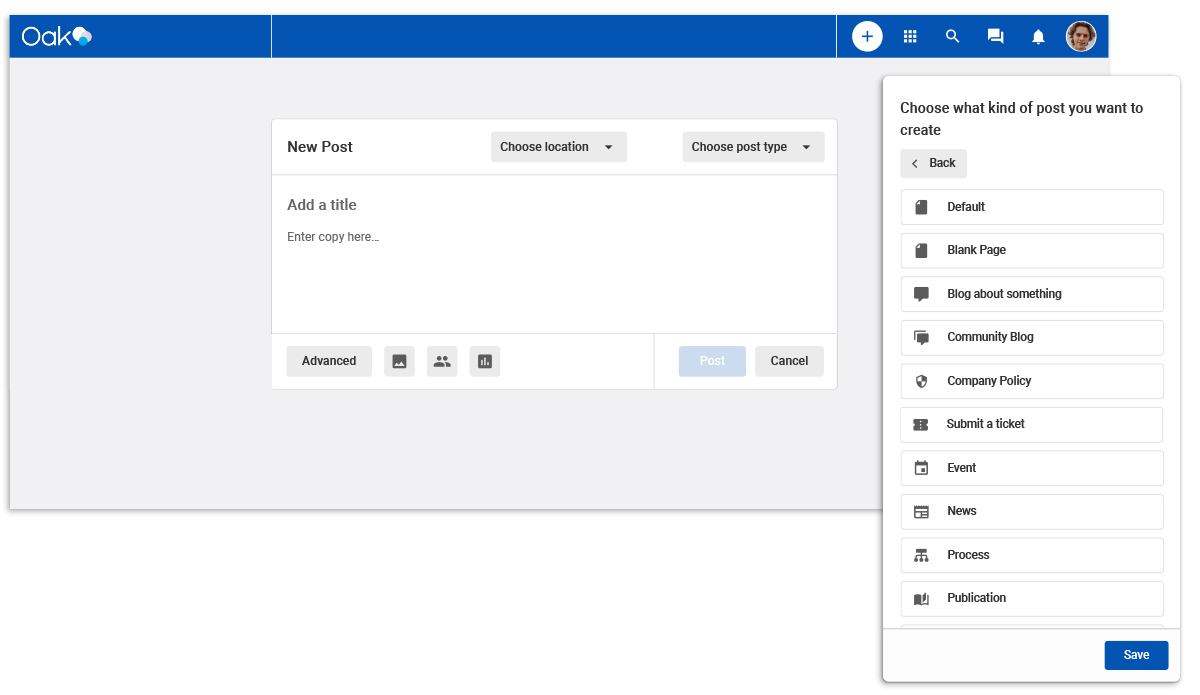Expand the Choose location dropdown
Image resolution: width=1200 pixels, height=695 pixels.
(x=558, y=147)
